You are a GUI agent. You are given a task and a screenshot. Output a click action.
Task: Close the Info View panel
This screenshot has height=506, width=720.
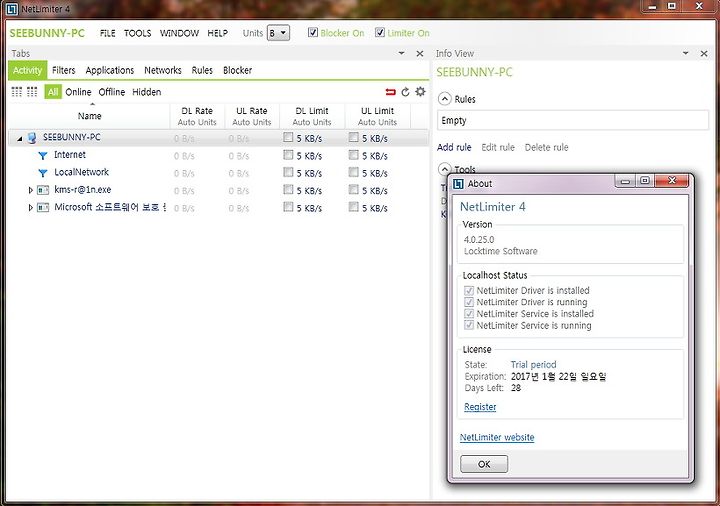(x=703, y=54)
